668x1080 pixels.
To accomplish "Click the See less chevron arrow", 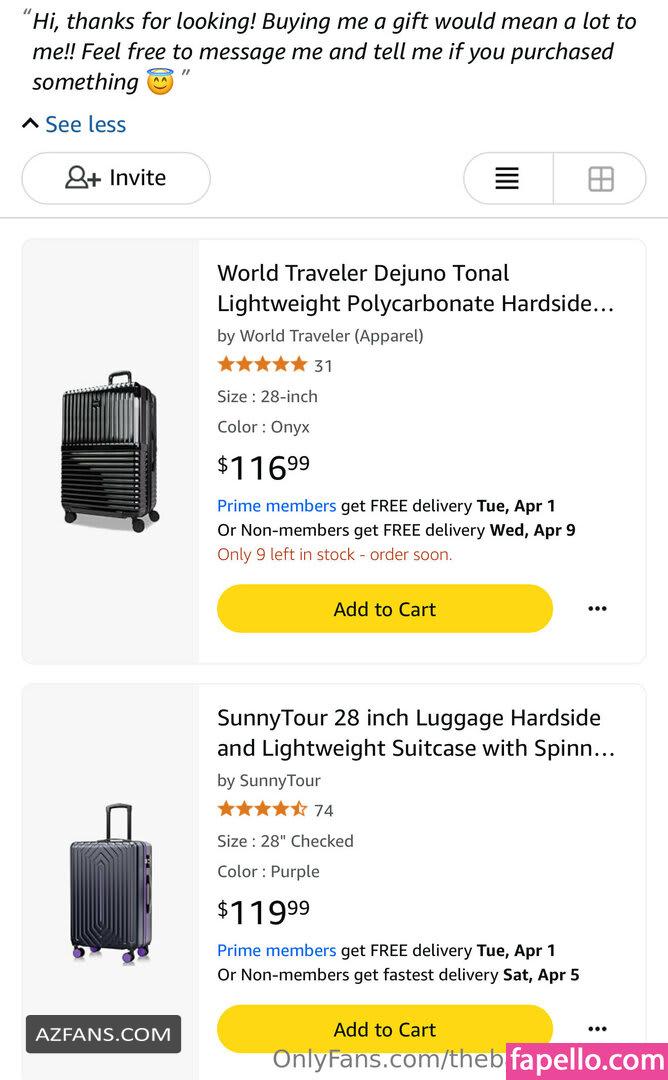I will (30, 124).
